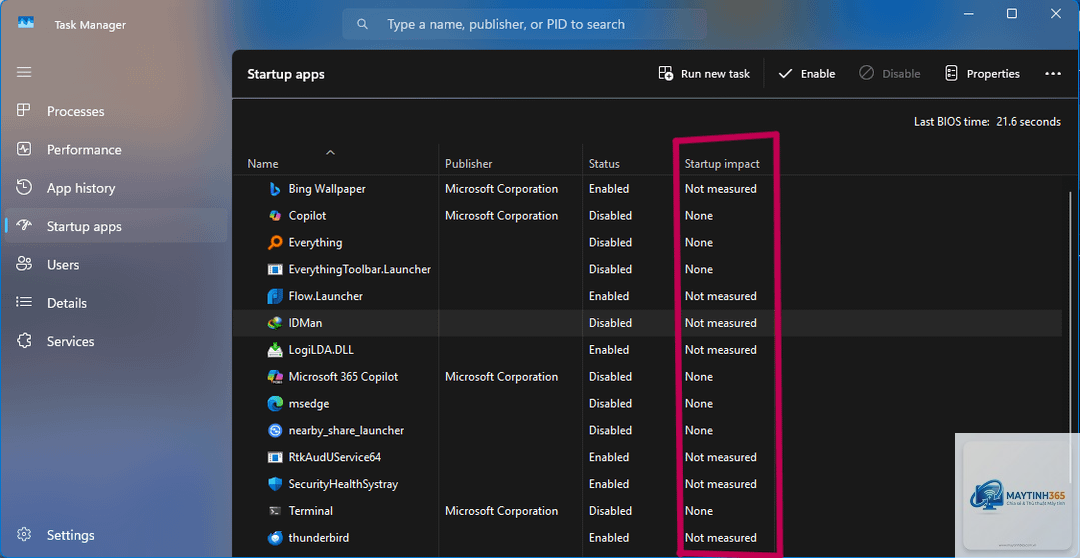Select Bing Wallpaper row name
Image resolution: width=1080 pixels, height=558 pixels.
[327, 189]
